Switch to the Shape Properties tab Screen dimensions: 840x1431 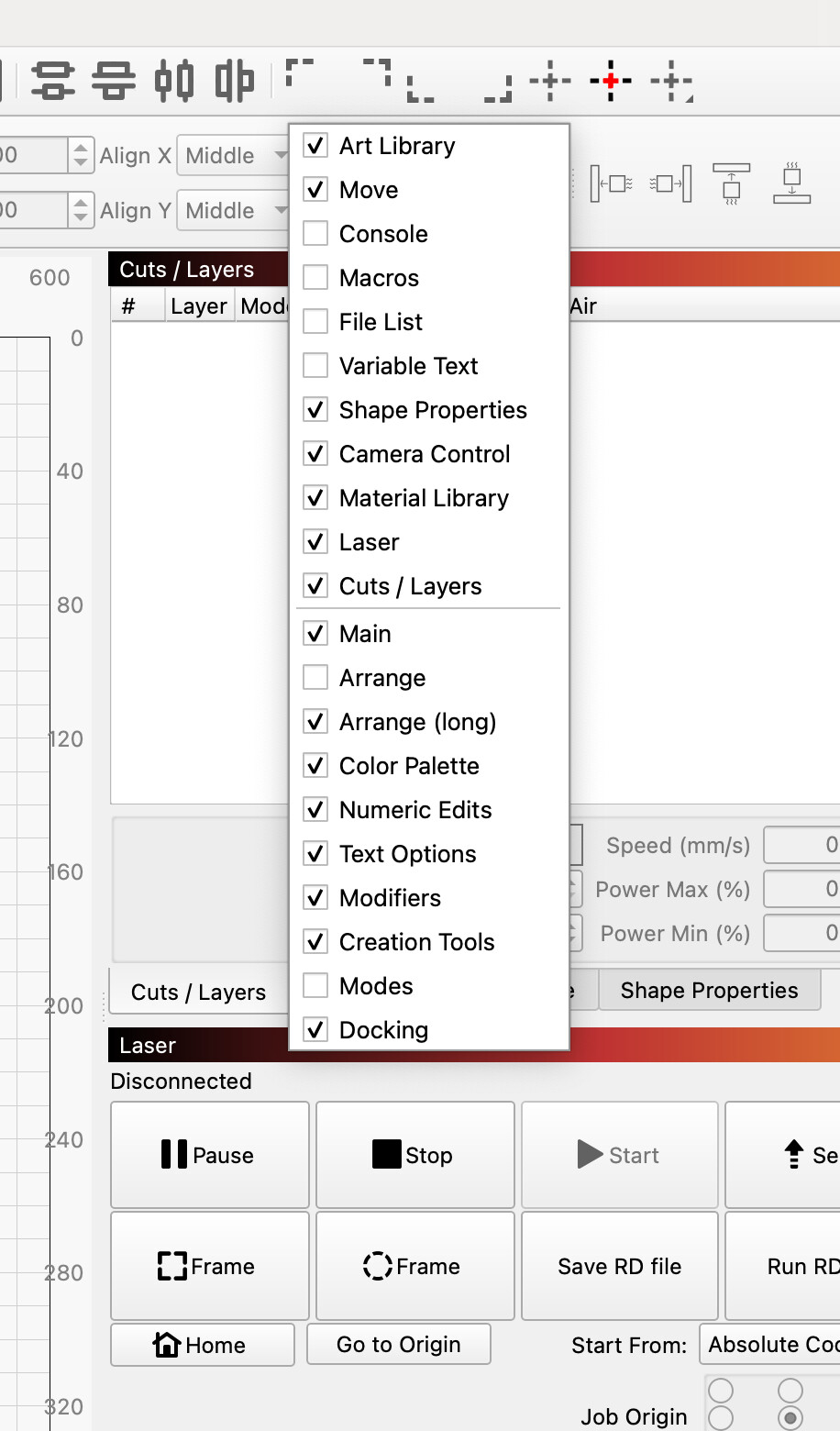(709, 991)
